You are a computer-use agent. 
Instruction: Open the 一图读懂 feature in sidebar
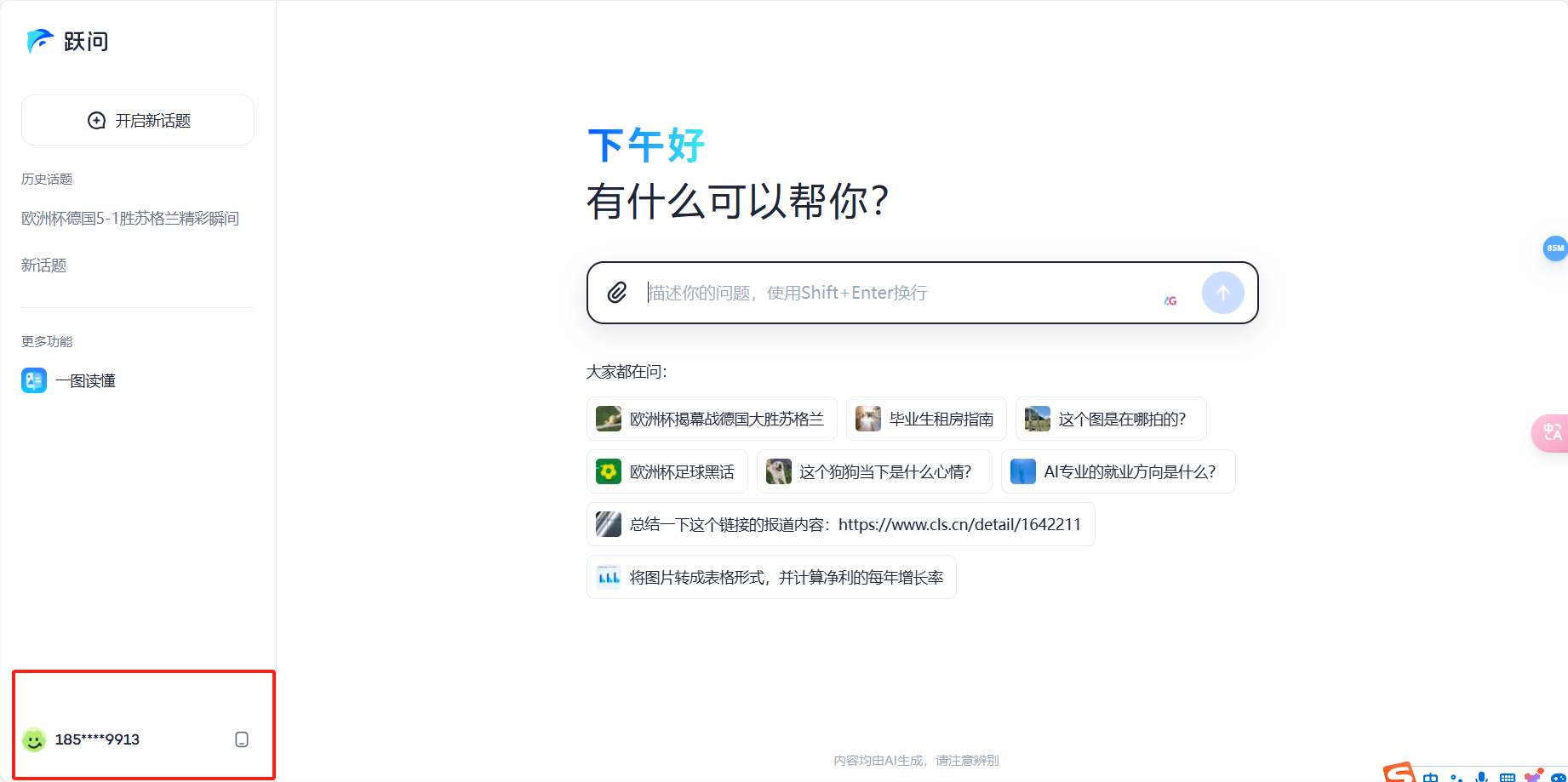pos(85,380)
